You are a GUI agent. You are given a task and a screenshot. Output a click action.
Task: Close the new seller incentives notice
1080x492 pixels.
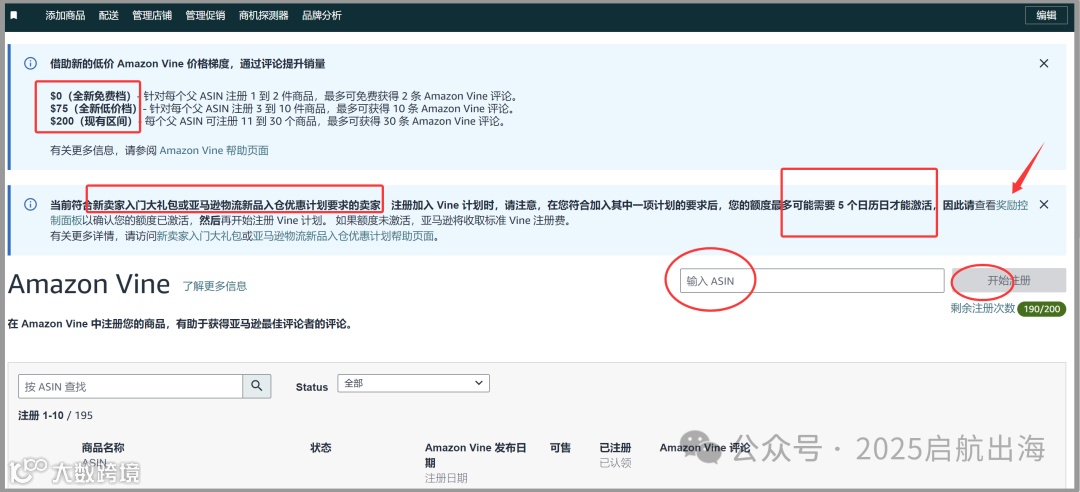tap(1043, 205)
